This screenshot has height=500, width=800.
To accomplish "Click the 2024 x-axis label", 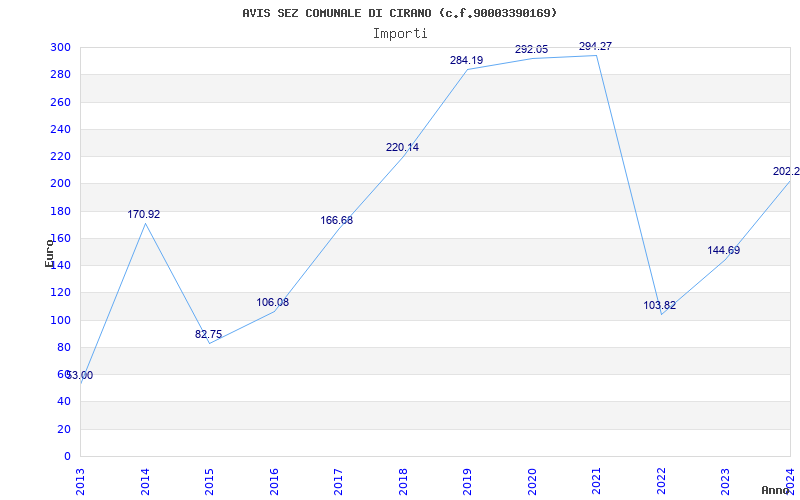I will (790, 482).
